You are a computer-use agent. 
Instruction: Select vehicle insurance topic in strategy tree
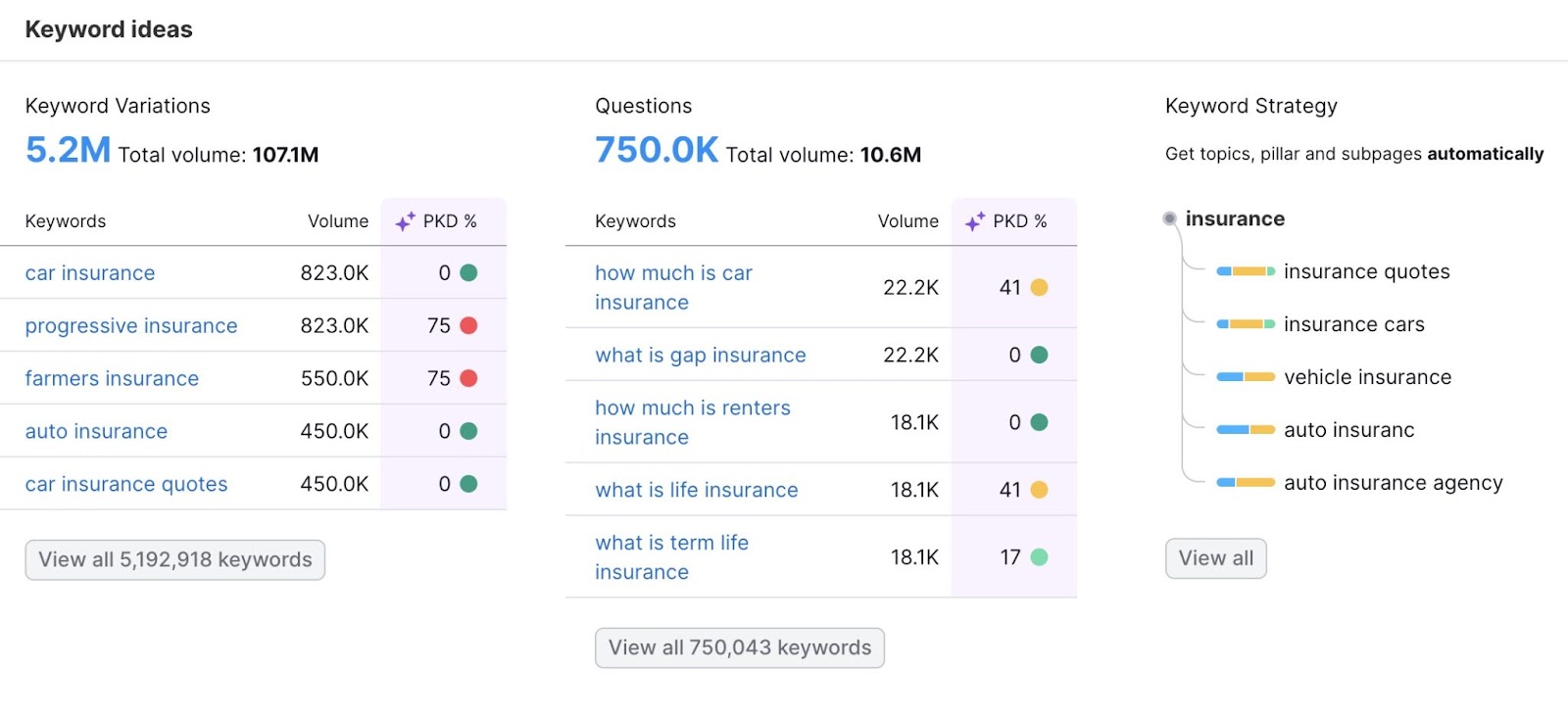[x=1368, y=378]
